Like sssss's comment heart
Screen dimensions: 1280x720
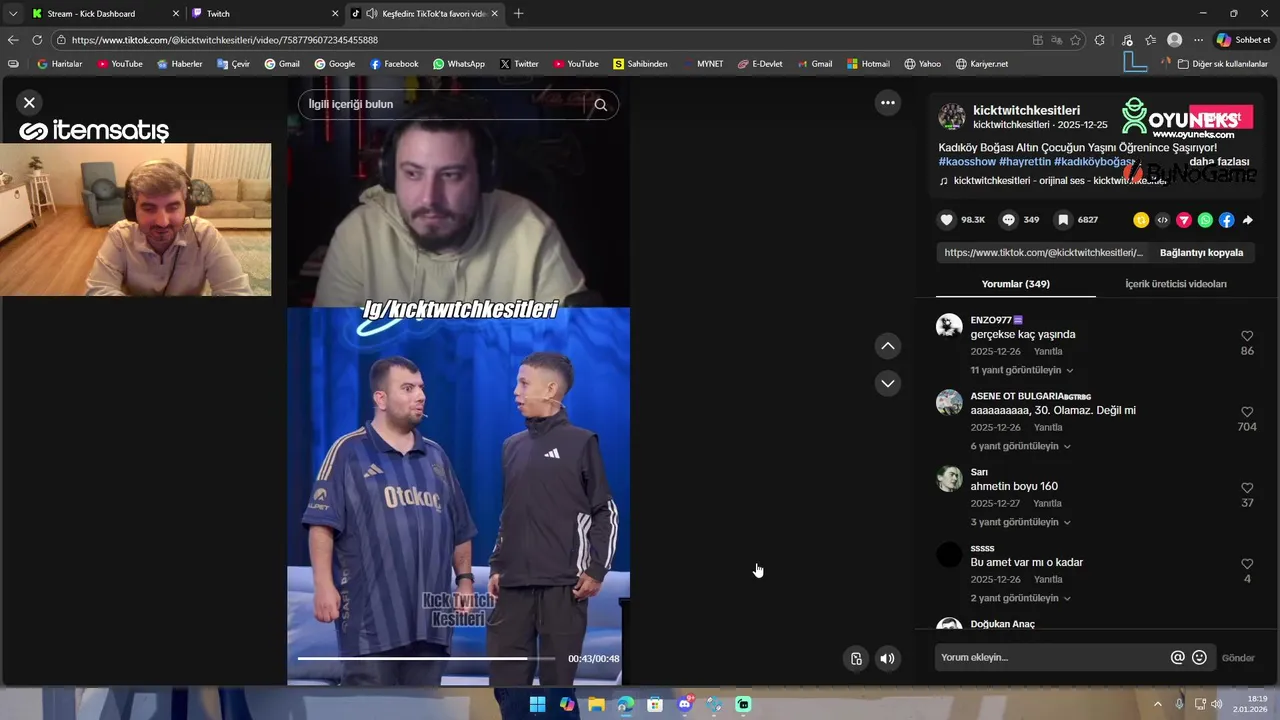point(1247,564)
